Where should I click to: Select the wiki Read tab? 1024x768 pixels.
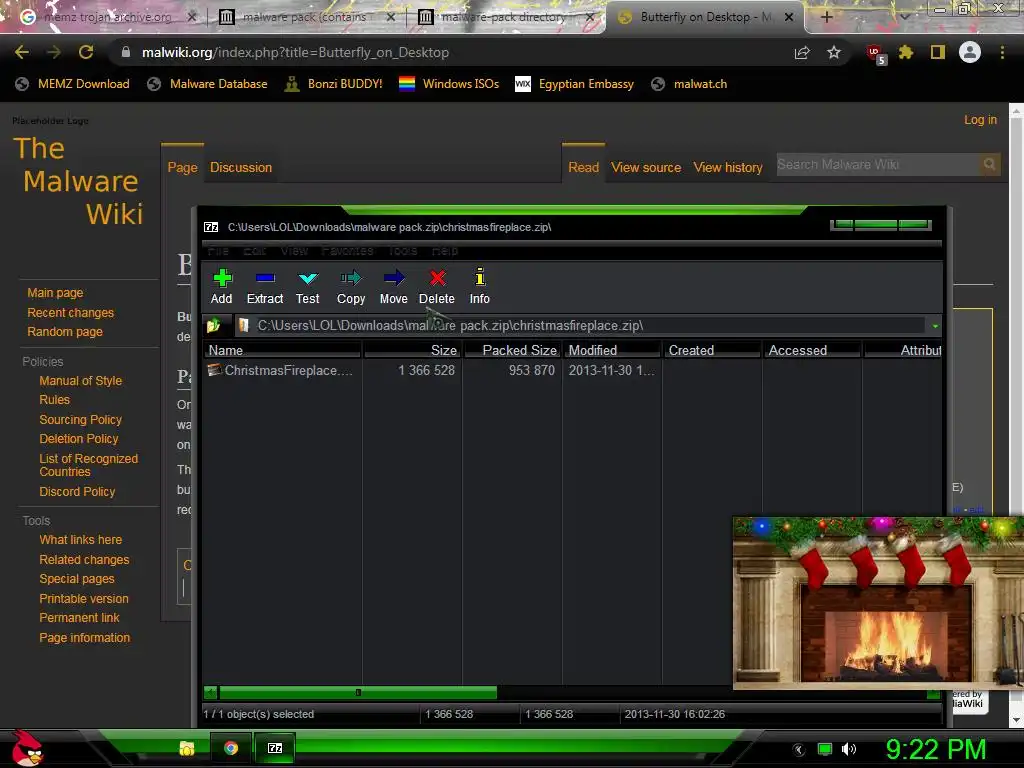click(x=583, y=167)
